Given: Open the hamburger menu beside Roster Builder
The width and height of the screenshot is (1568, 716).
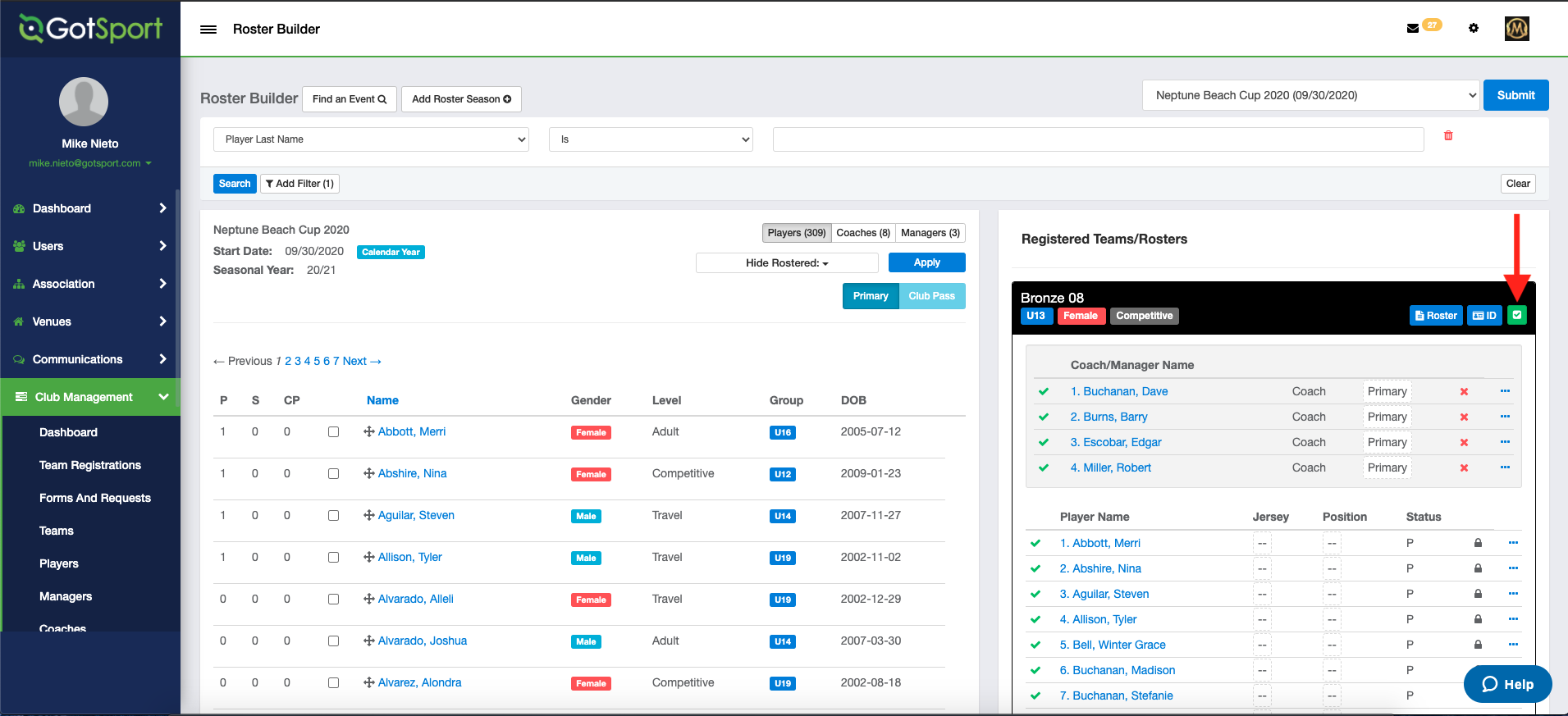Looking at the screenshot, I should click(x=208, y=30).
